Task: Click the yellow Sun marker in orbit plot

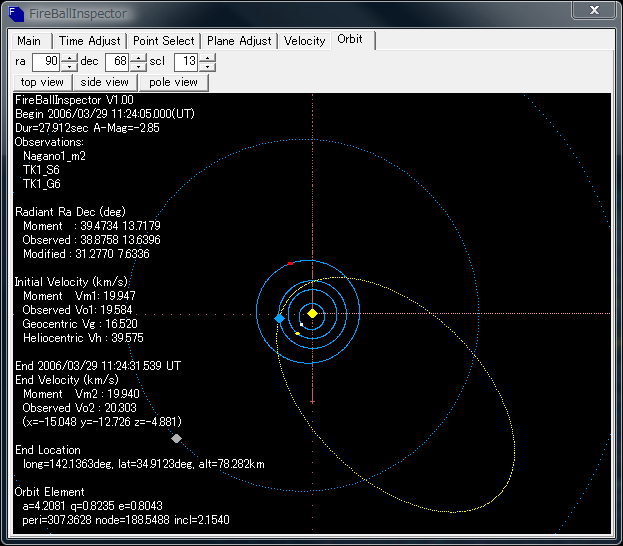Action: (x=312, y=313)
